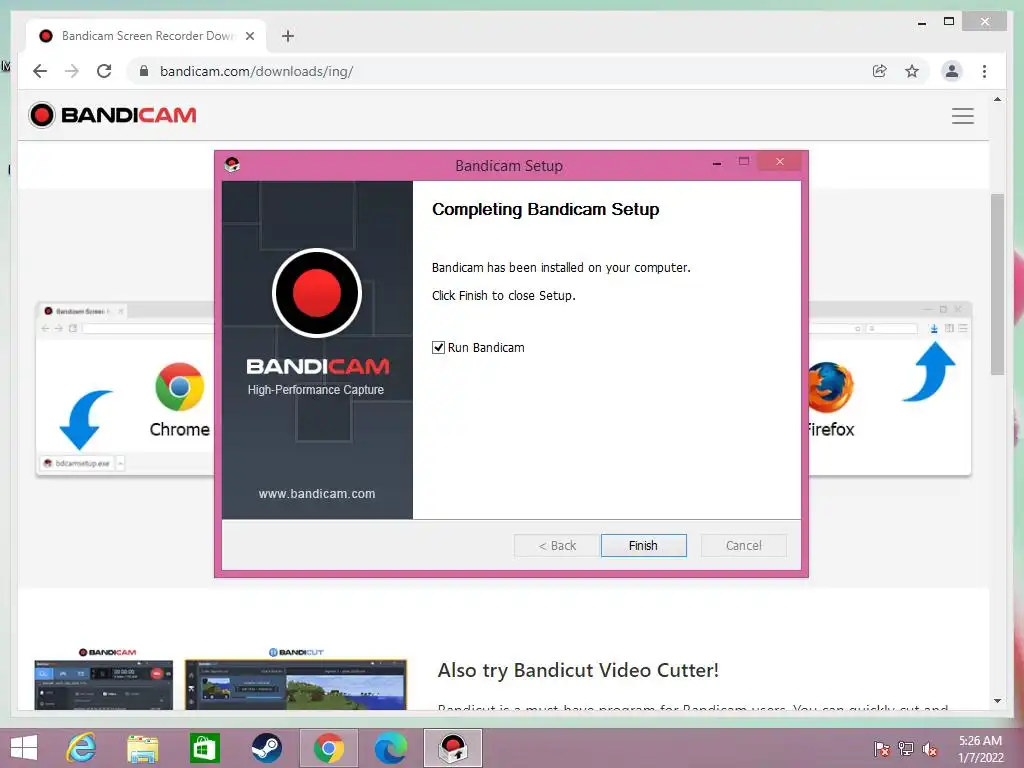This screenshot has width=1024, height=768.
Task: Open a new Chrome tab
Action: pos(287,36)
